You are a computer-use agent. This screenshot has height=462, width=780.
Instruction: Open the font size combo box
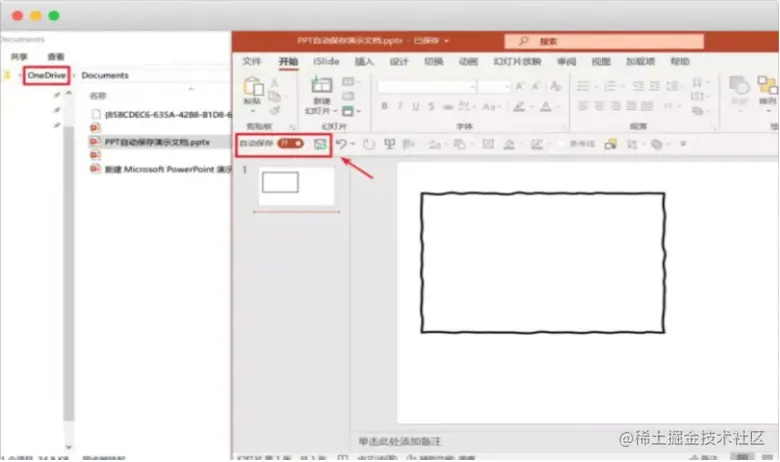point(494,87)
